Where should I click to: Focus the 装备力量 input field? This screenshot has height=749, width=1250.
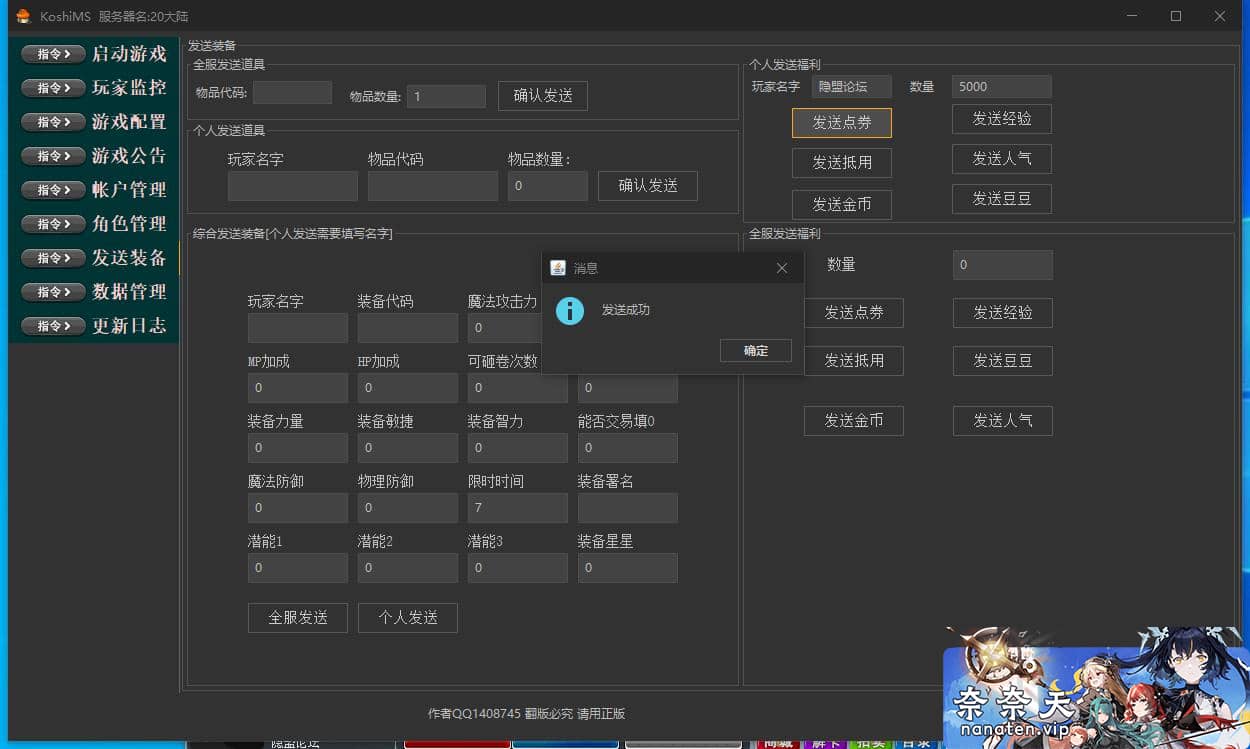click(x=298, y=448)
